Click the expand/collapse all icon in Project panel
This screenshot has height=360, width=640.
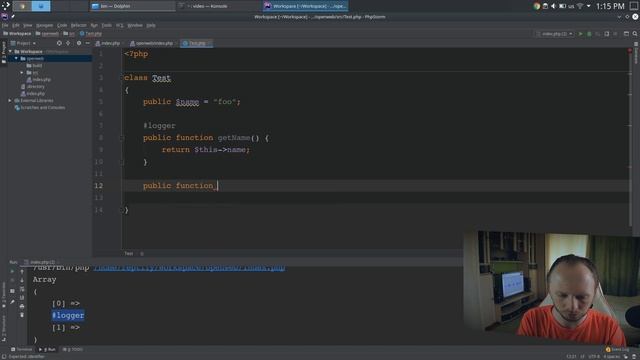coord(68,43)
